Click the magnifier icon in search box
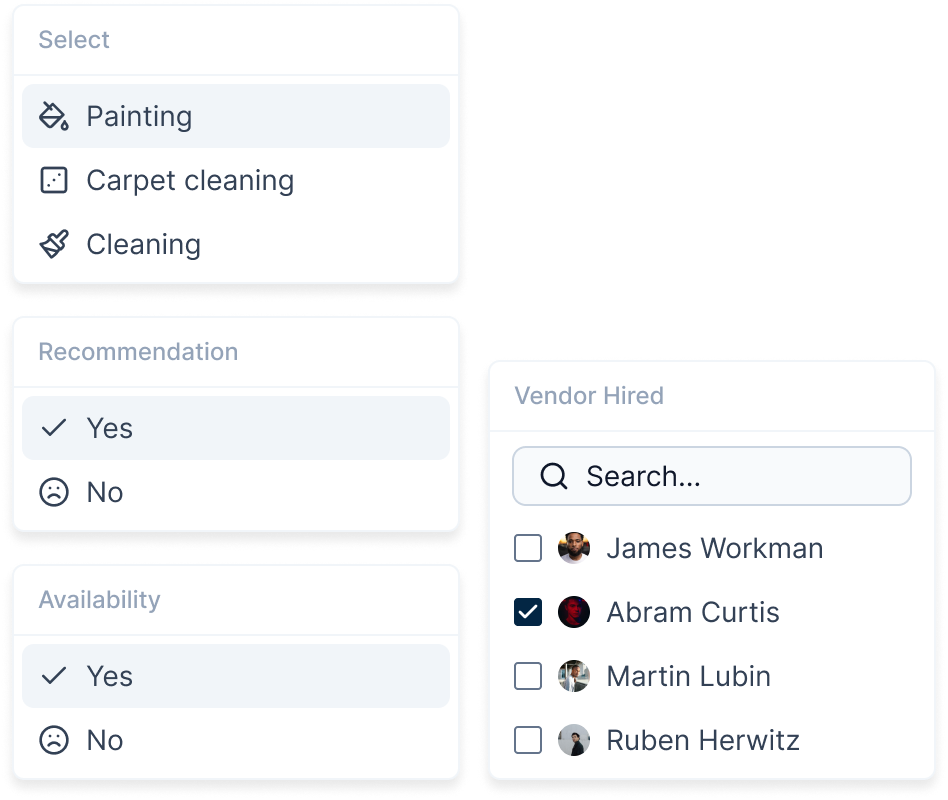The image size is (948, 800). point(553,476)
